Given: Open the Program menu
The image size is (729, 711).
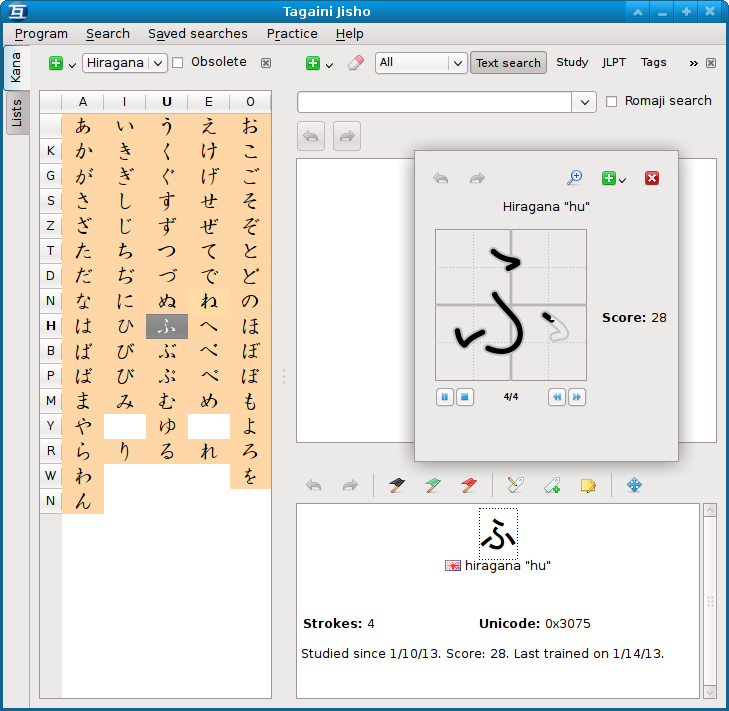Looking at the screenshot, I should [x=41, y=34].
